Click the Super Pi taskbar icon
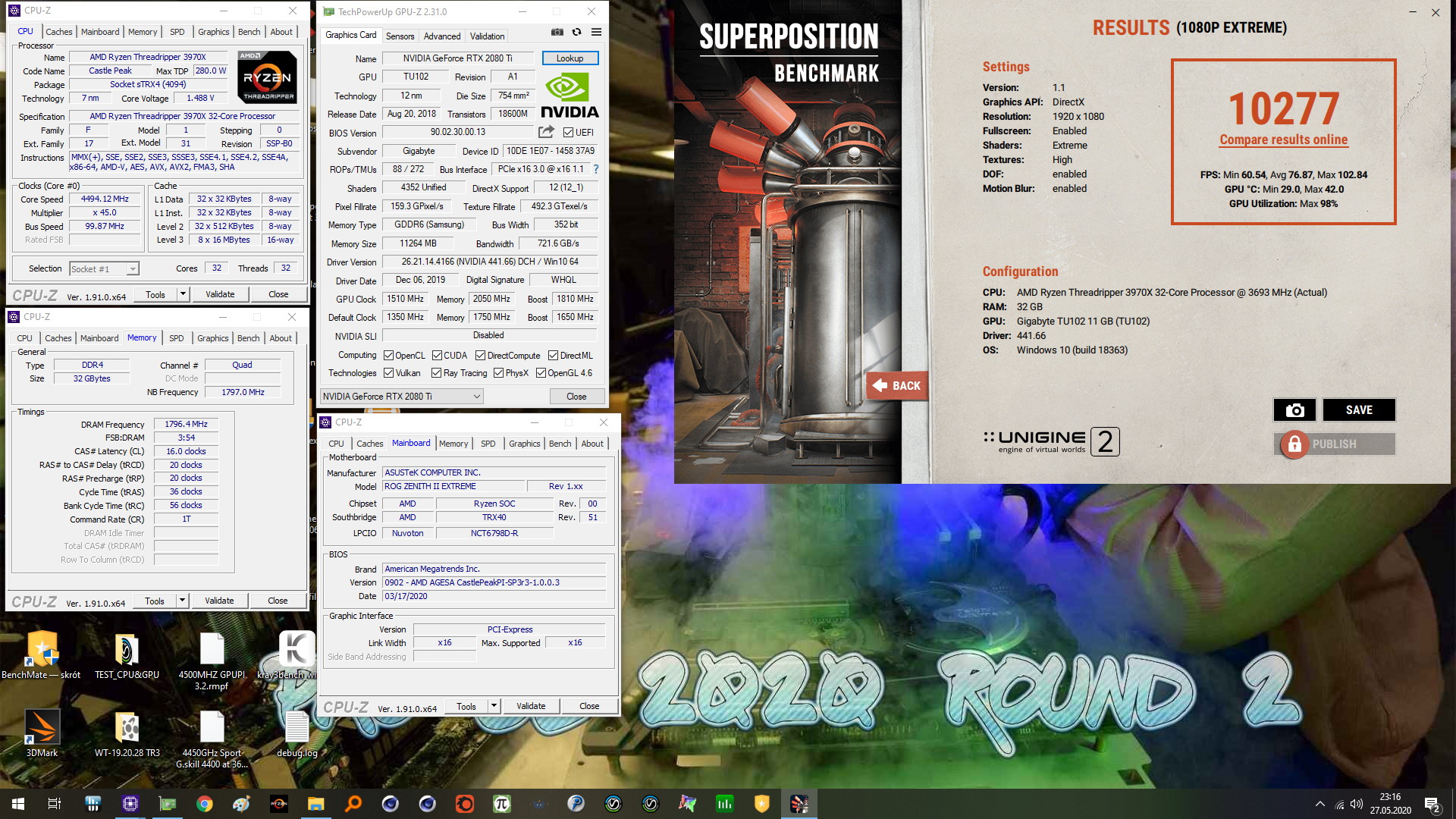 (x=501, y=804)
